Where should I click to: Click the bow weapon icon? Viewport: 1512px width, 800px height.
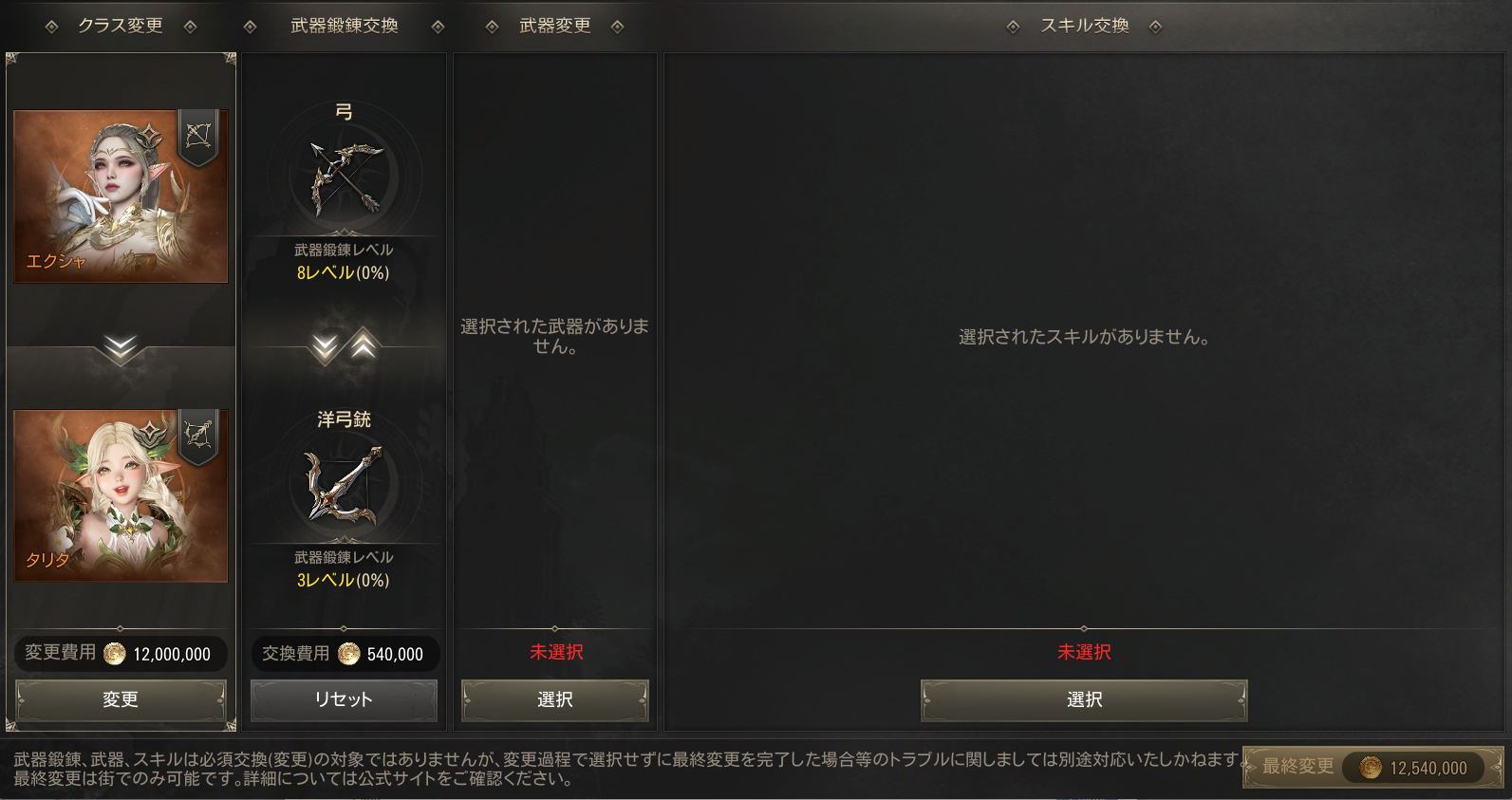(x=345, y=178)
